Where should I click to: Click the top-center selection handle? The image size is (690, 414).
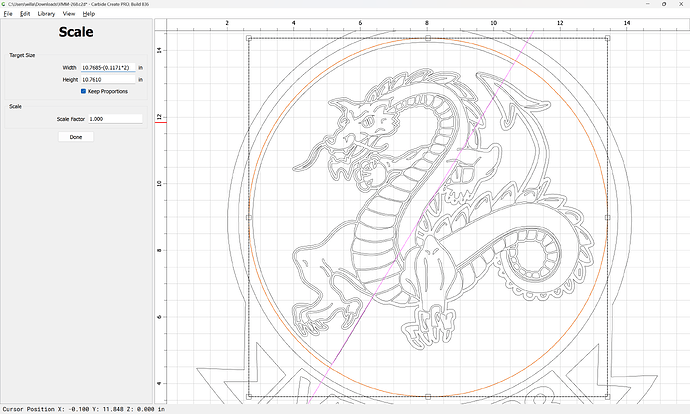(x=428, y=39)
